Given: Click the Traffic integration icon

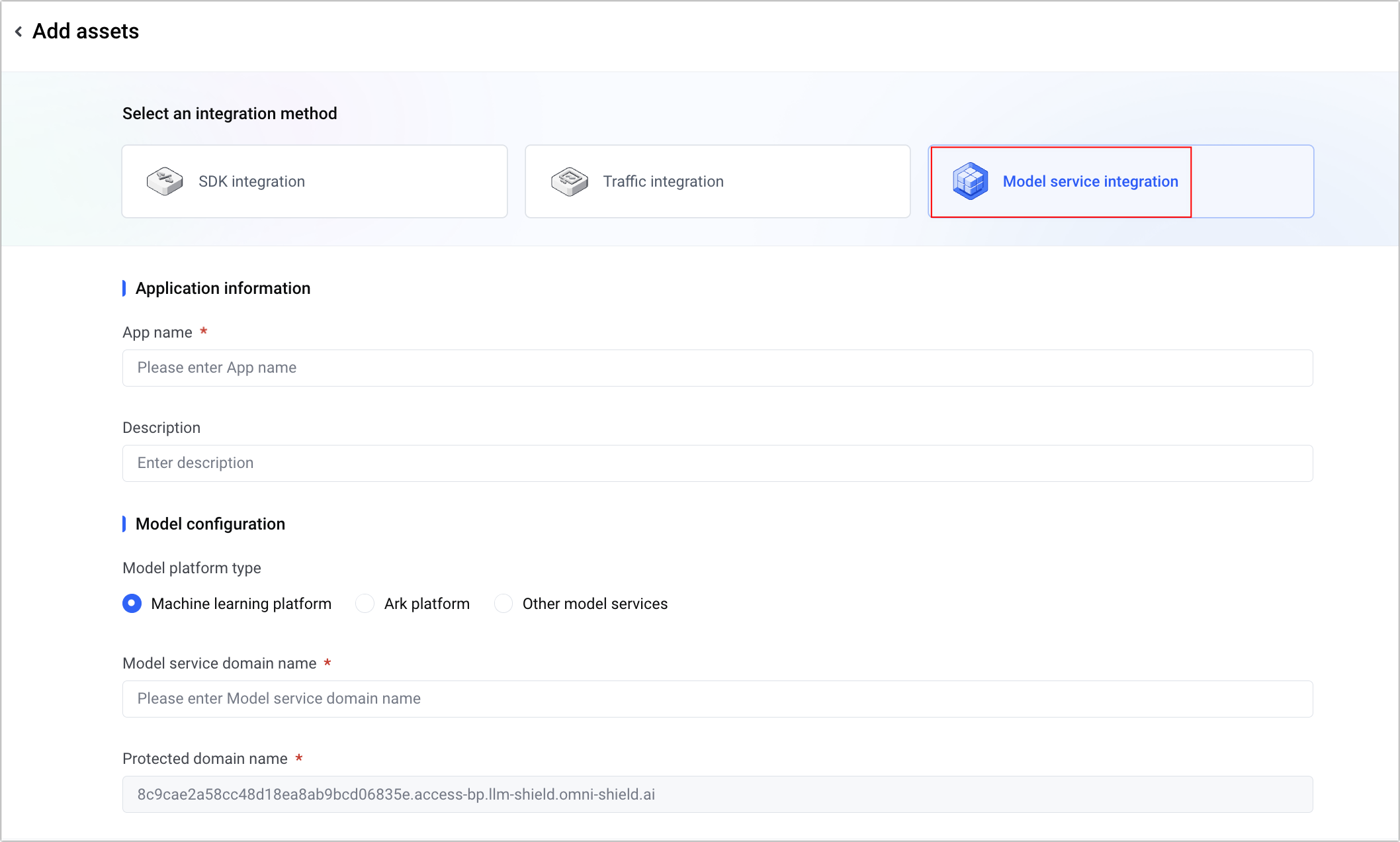Looking at the screenshot, I should click(x=569, y=181).
